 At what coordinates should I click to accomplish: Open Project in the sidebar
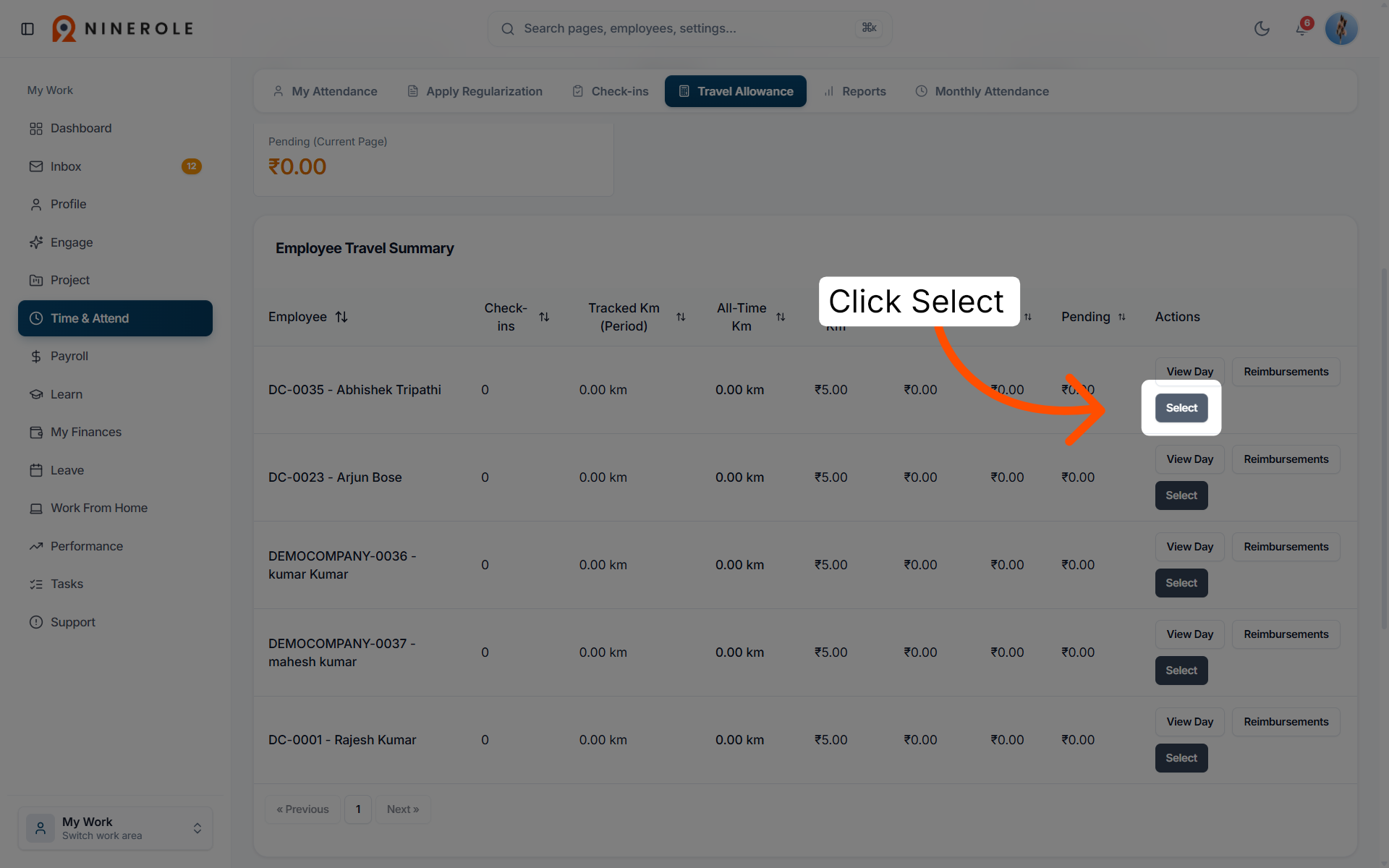pyautogui.click(x=115, y=280)
